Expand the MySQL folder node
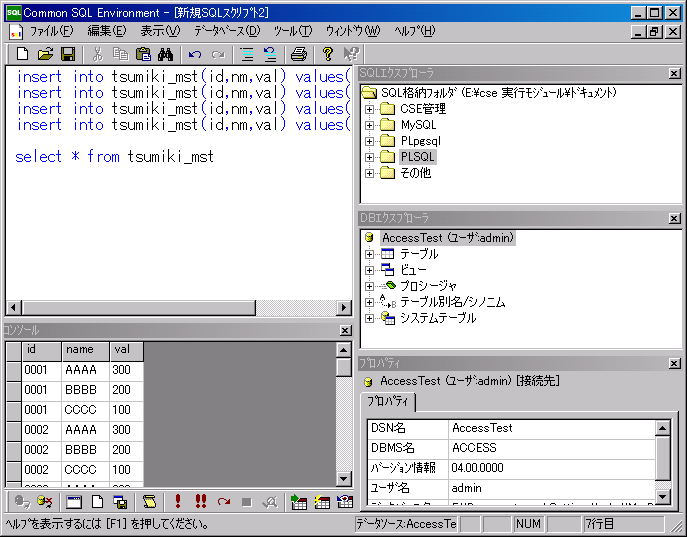The width and height of the screenshot is (687, 537). [369, 125]
